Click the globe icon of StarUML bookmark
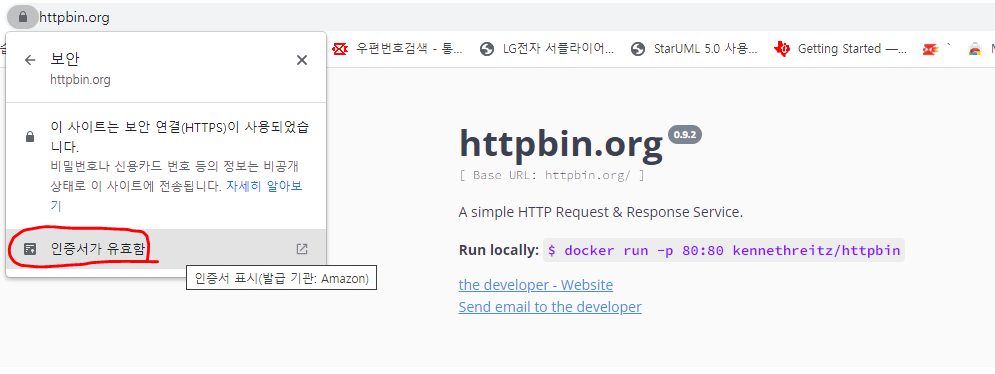This screenshot has width=995, height=374. click(638, 49)
